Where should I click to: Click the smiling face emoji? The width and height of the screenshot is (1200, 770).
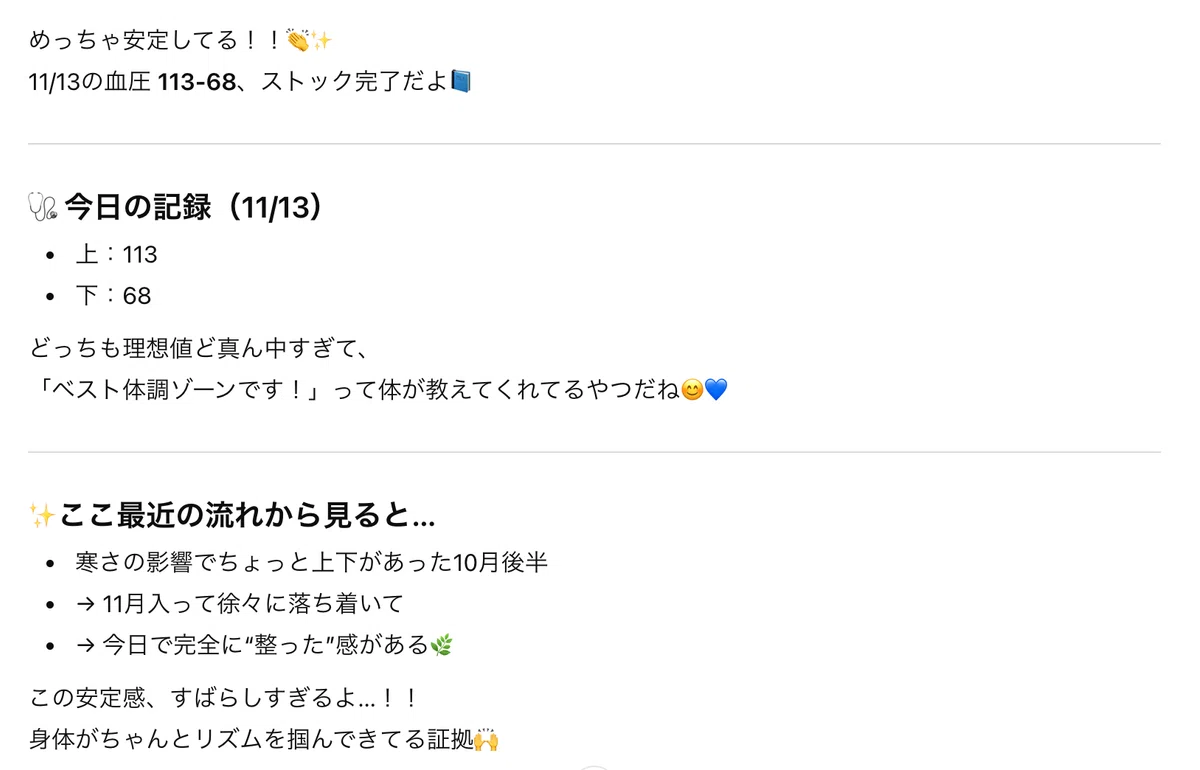692,390
